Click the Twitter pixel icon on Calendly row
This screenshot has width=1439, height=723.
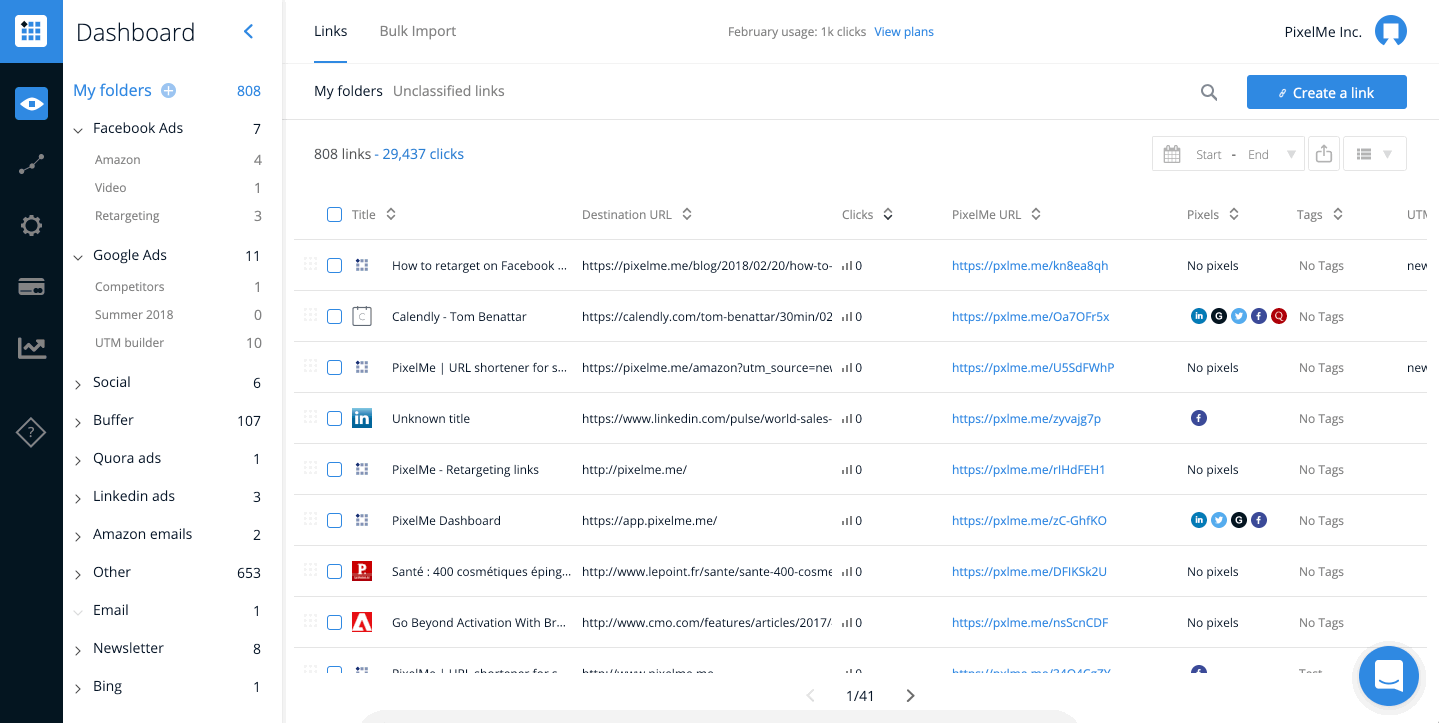(1239, 316)
